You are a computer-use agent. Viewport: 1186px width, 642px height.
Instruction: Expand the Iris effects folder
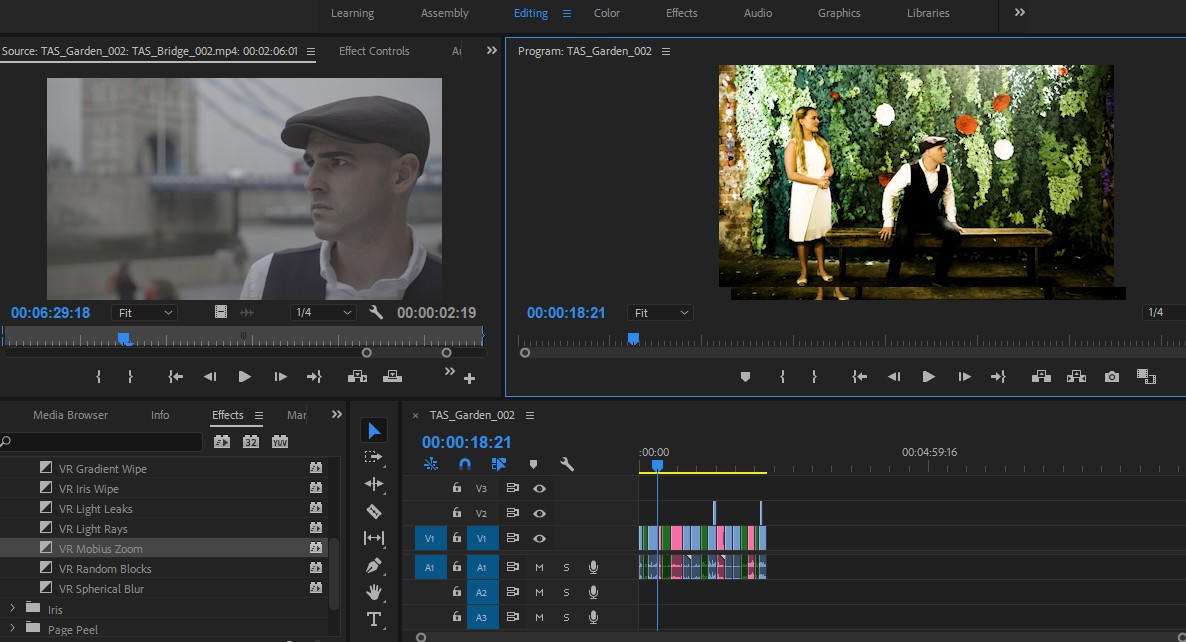(x=12, y=609)
